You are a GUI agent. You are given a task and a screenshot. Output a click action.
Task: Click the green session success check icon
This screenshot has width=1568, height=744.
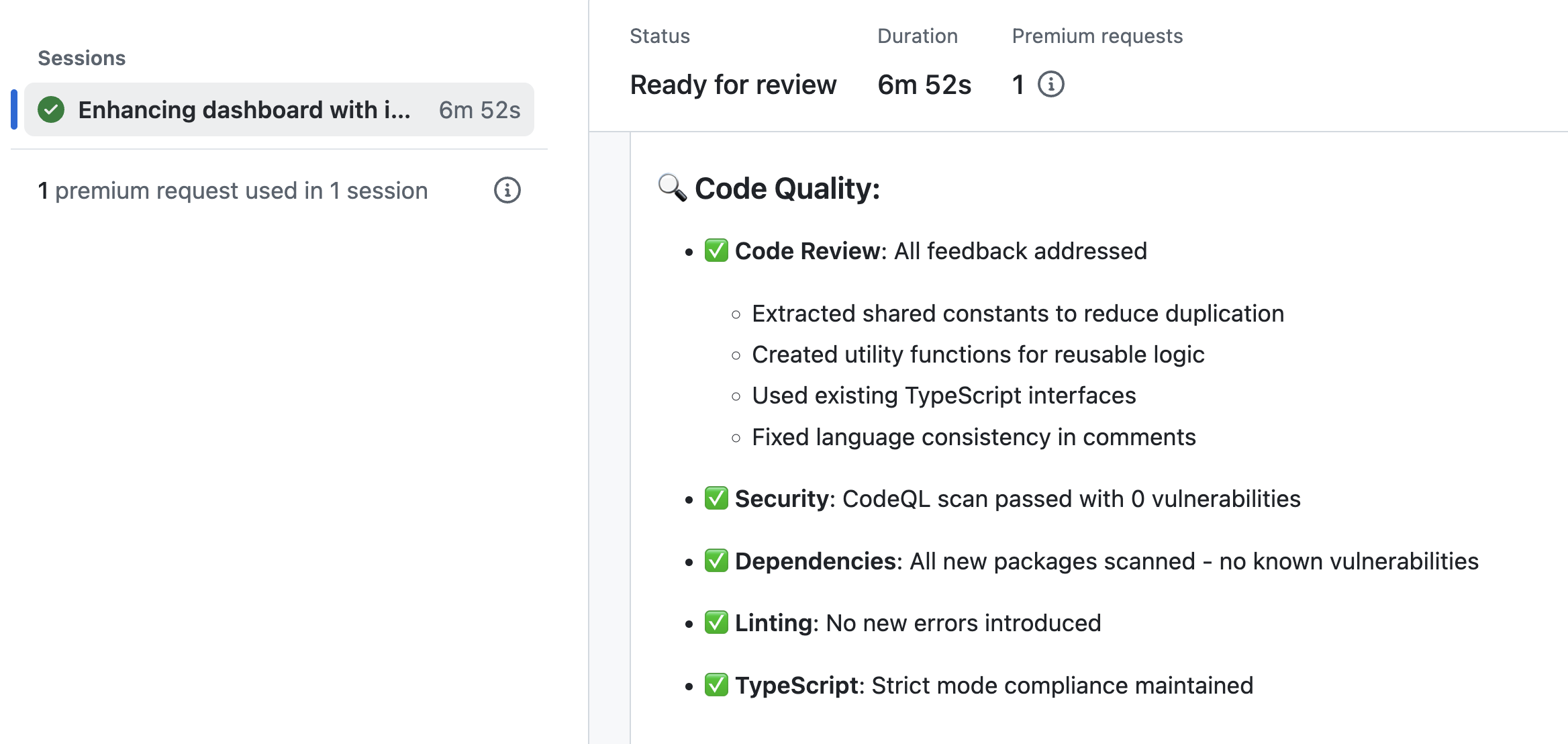[51, 109]
